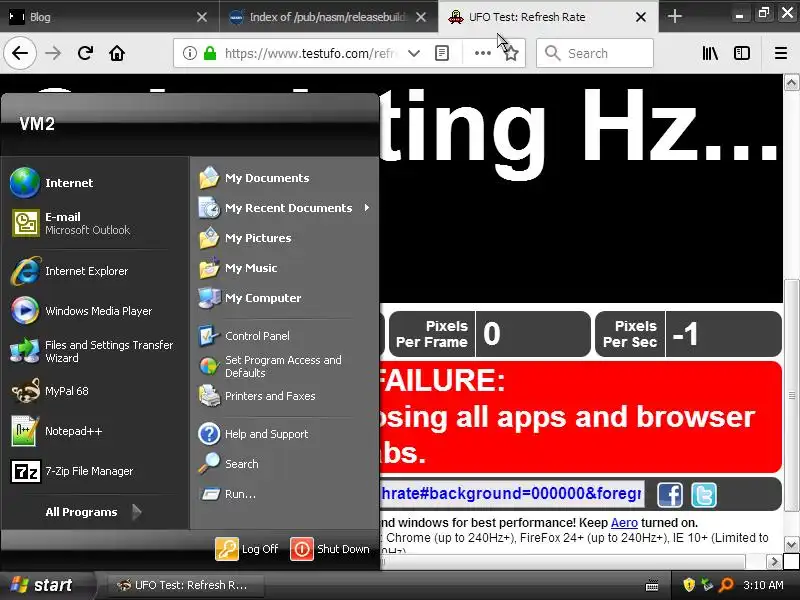Click the testufo.com URL address field
Image resolution: width=800 pixels, height=600 pixels.
click(x=309, y=53)
